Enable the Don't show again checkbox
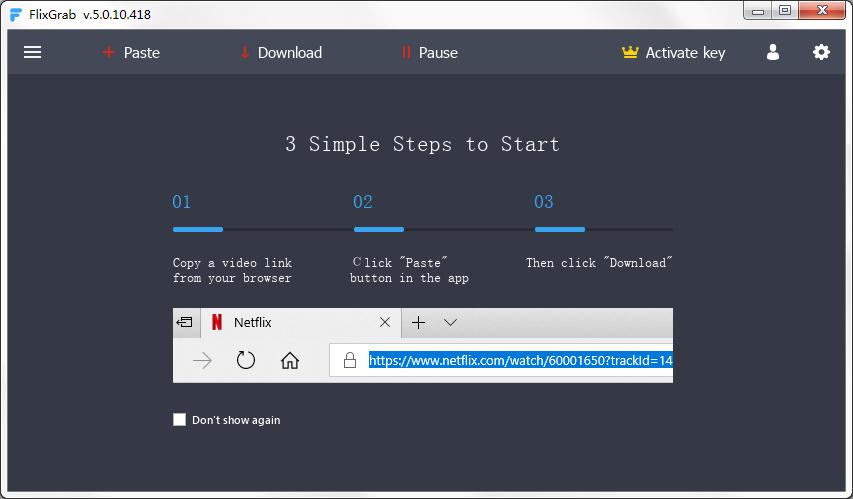The image size is (853, 499). point(180,420)
